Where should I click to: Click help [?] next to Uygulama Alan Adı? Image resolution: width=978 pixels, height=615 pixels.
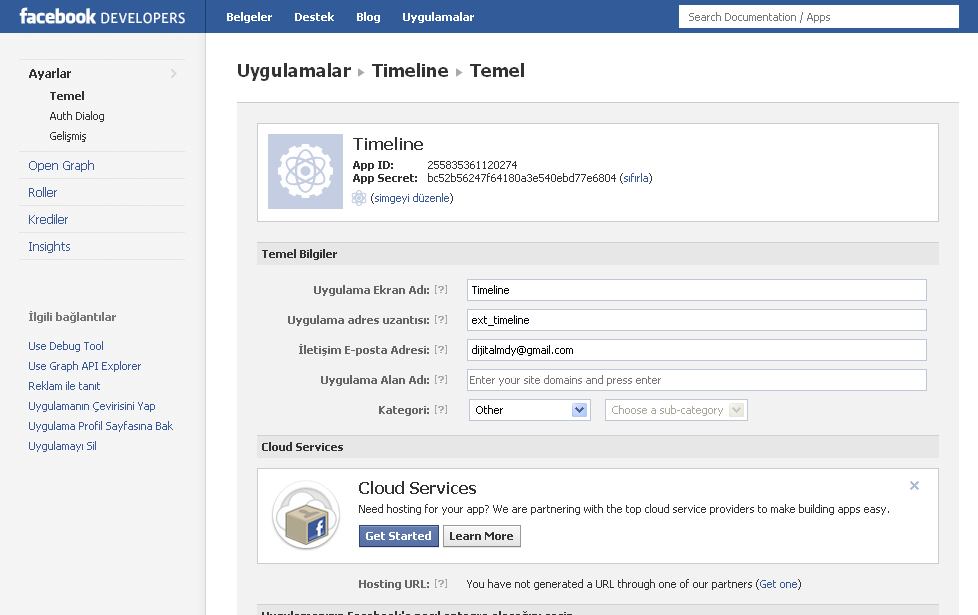441,379
